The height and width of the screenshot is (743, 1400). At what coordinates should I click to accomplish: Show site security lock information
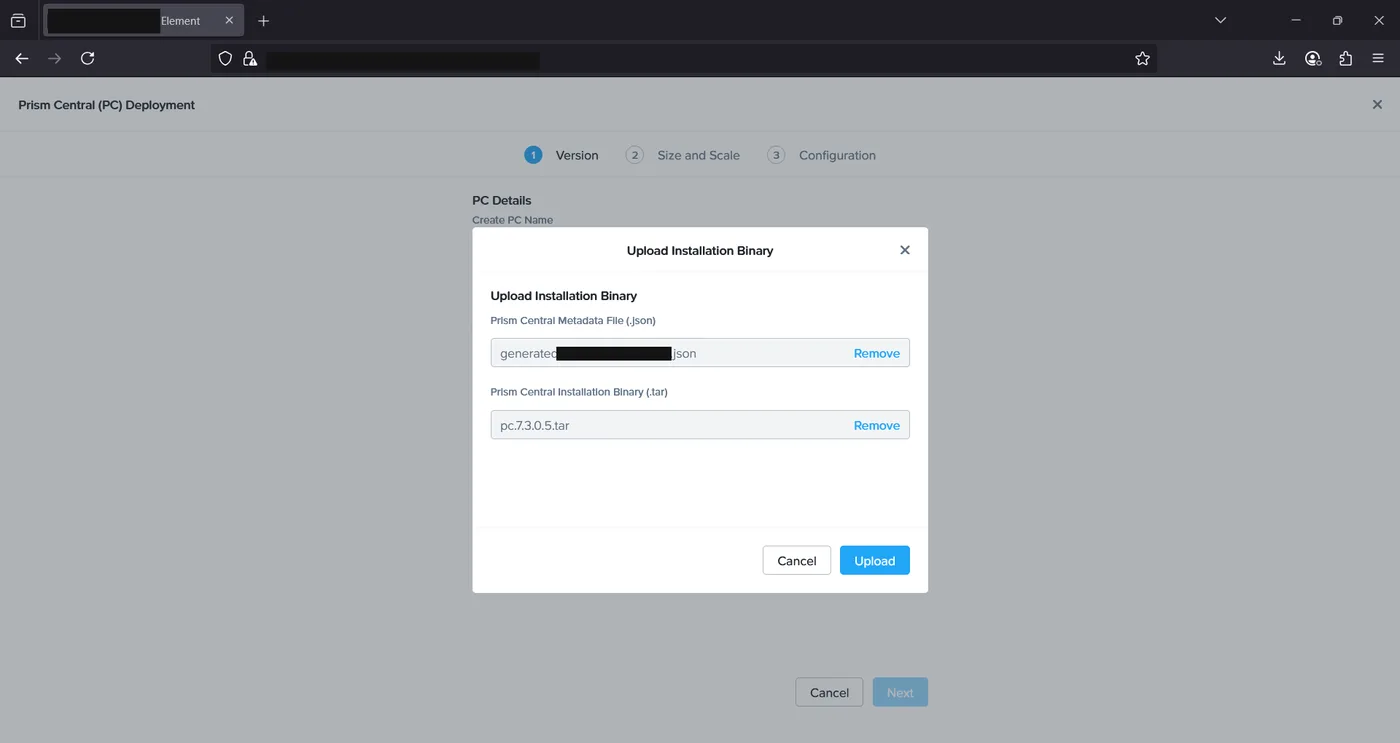(x=249, y=59)
